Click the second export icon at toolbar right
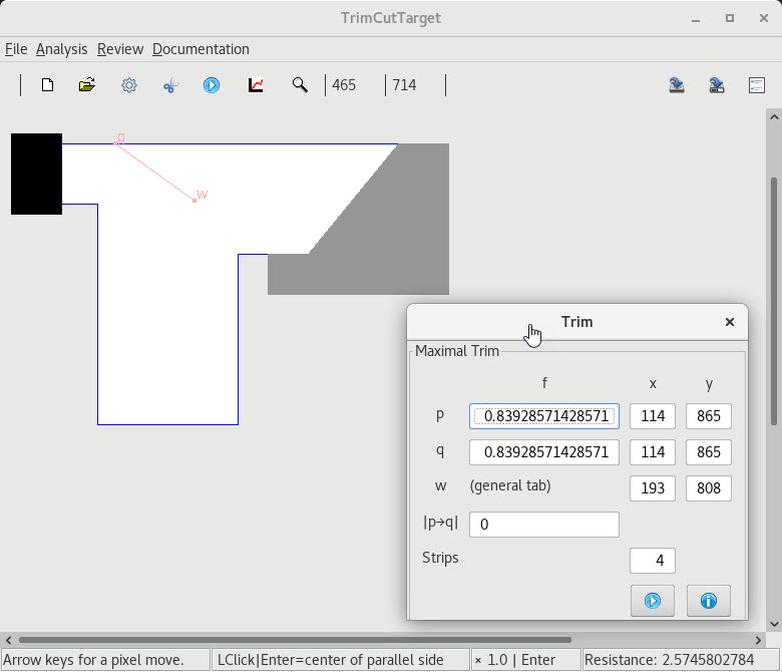 [716, 85]
